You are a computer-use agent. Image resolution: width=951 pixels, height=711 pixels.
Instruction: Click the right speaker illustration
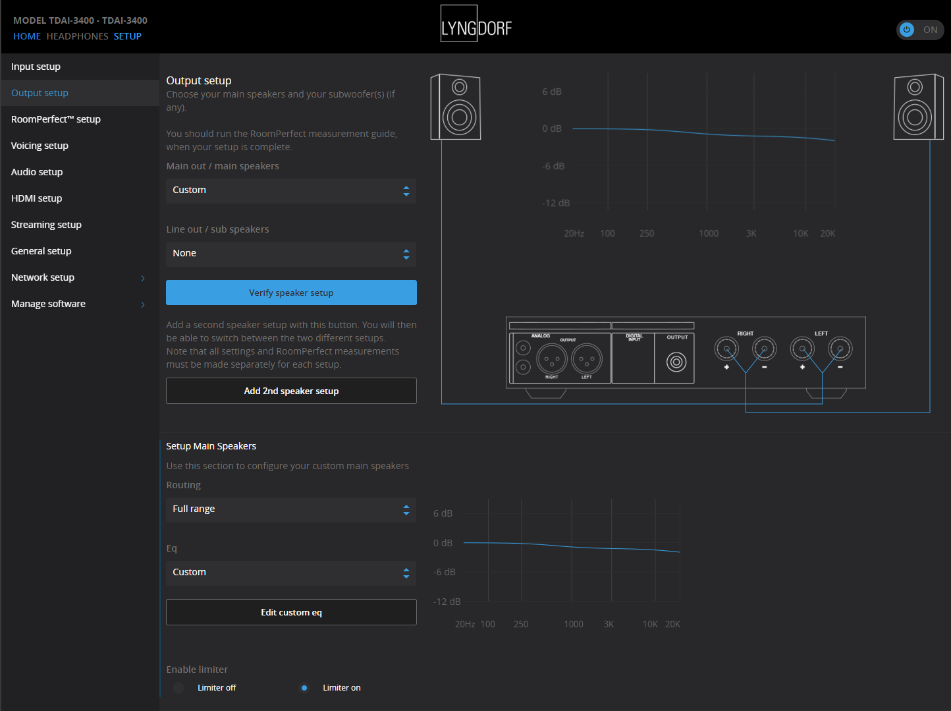917,107
